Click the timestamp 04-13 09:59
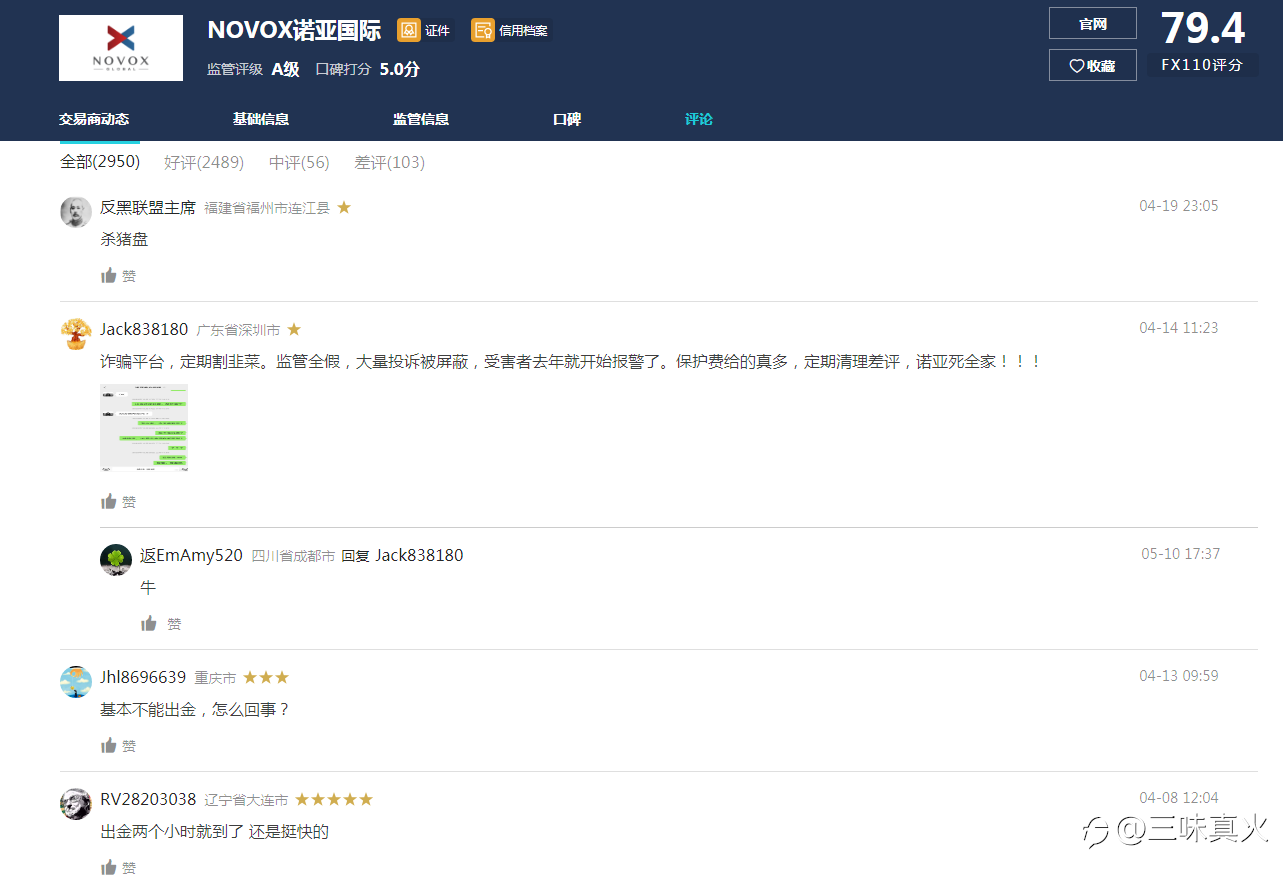Screen dimensions: 1283x881 1179,676
